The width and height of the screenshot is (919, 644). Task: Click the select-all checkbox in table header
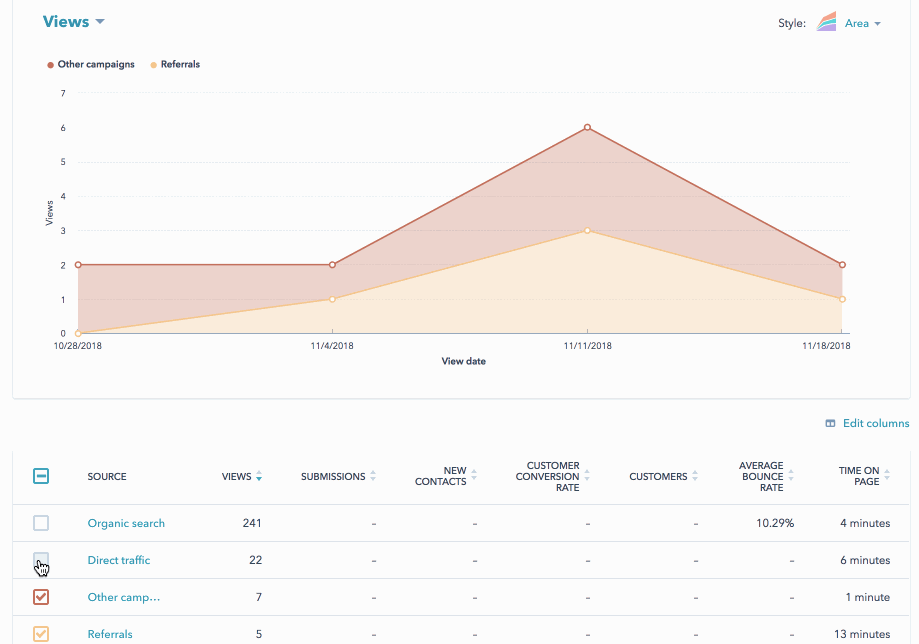[x=41, y=477]
